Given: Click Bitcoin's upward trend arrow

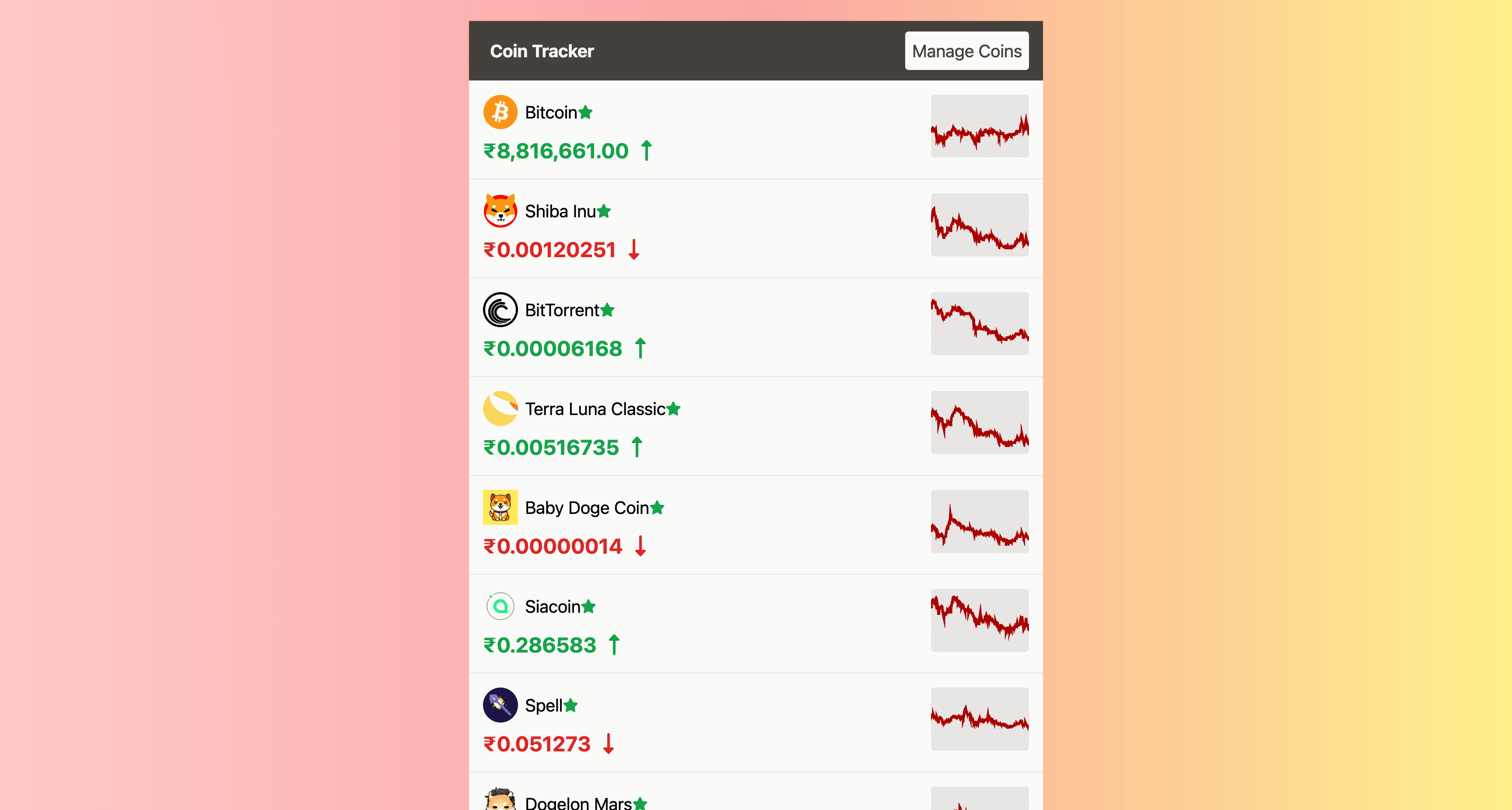Looking at the screenshot, I should tap(646, 151).
